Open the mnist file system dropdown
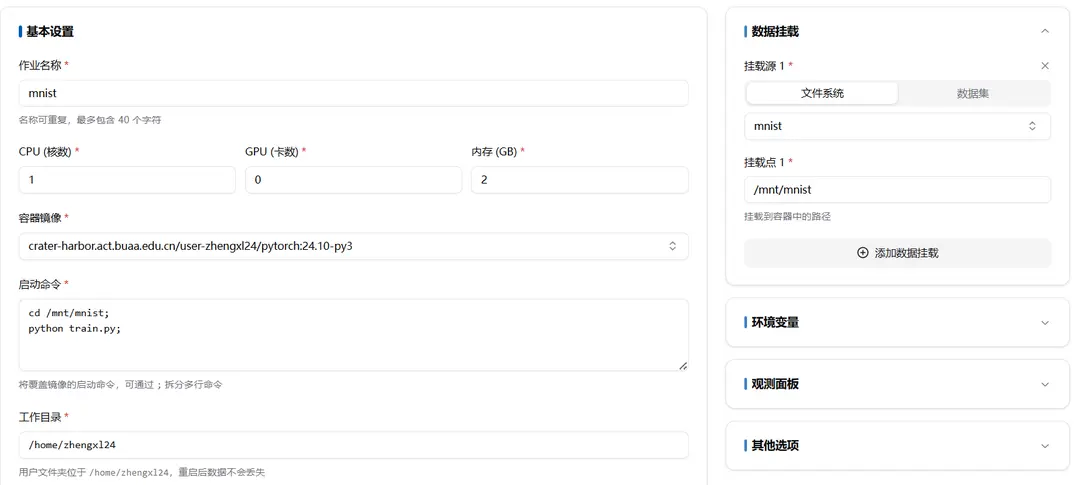 (897, 126)
